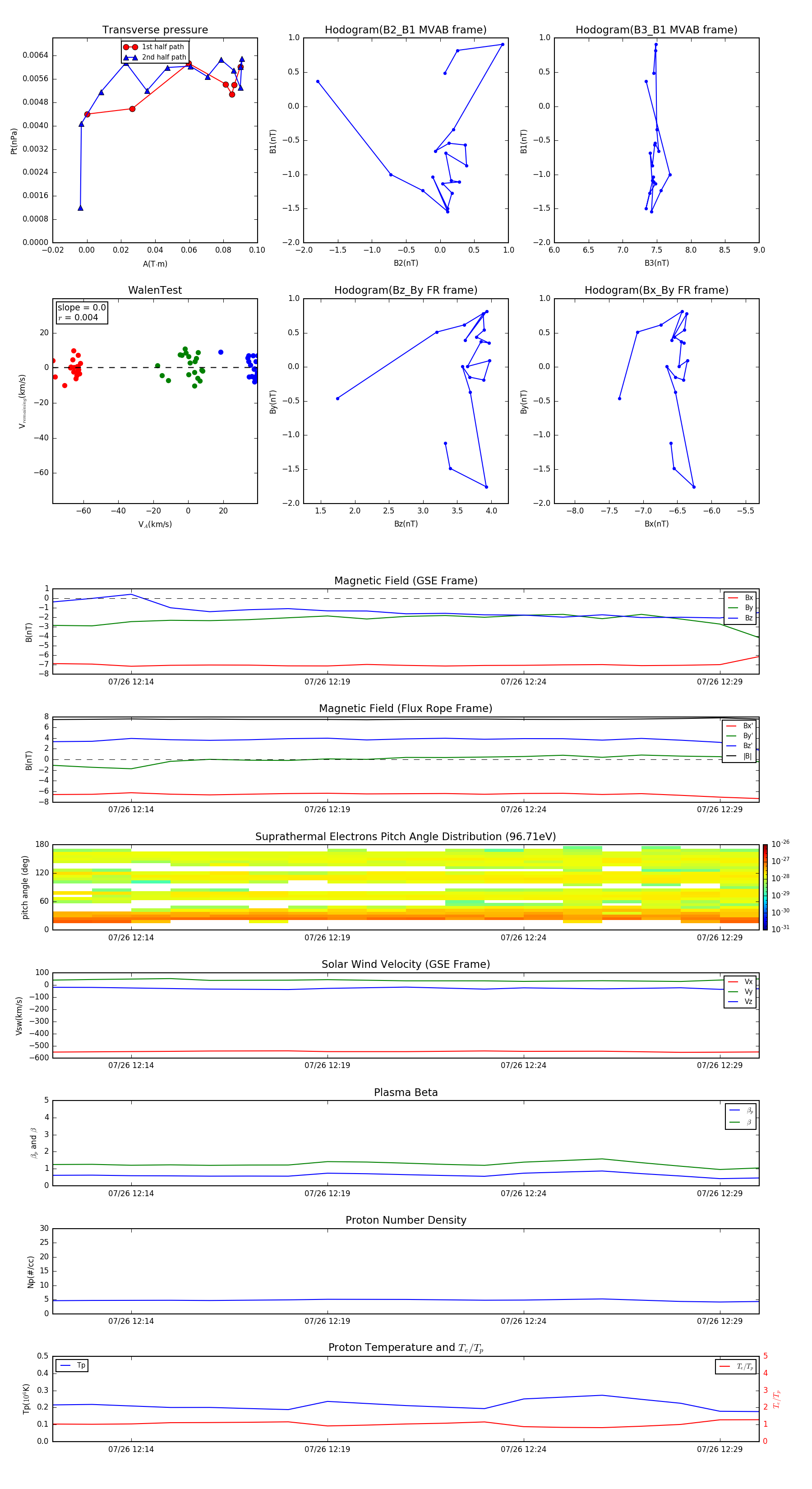Click '07/26 12:29' tick under Proton Temperature plot
Image resolution: width=812 pixels, height=1489 pixels.
(720, 1449)
